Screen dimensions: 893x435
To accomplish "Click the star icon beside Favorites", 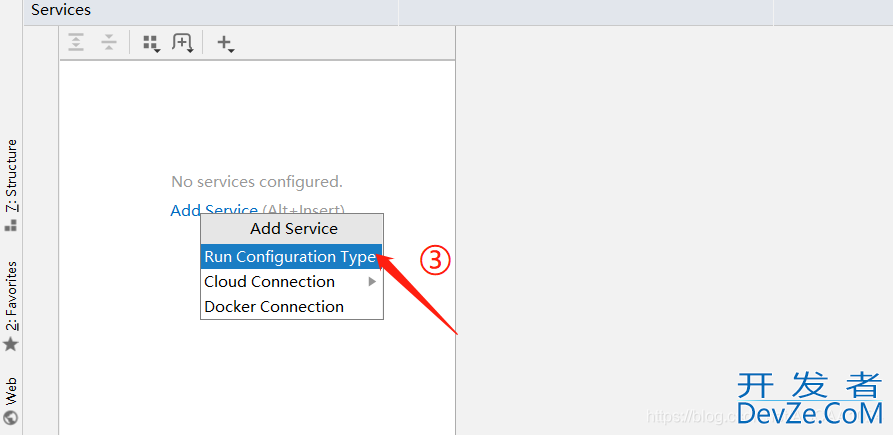I will (11, 344).
